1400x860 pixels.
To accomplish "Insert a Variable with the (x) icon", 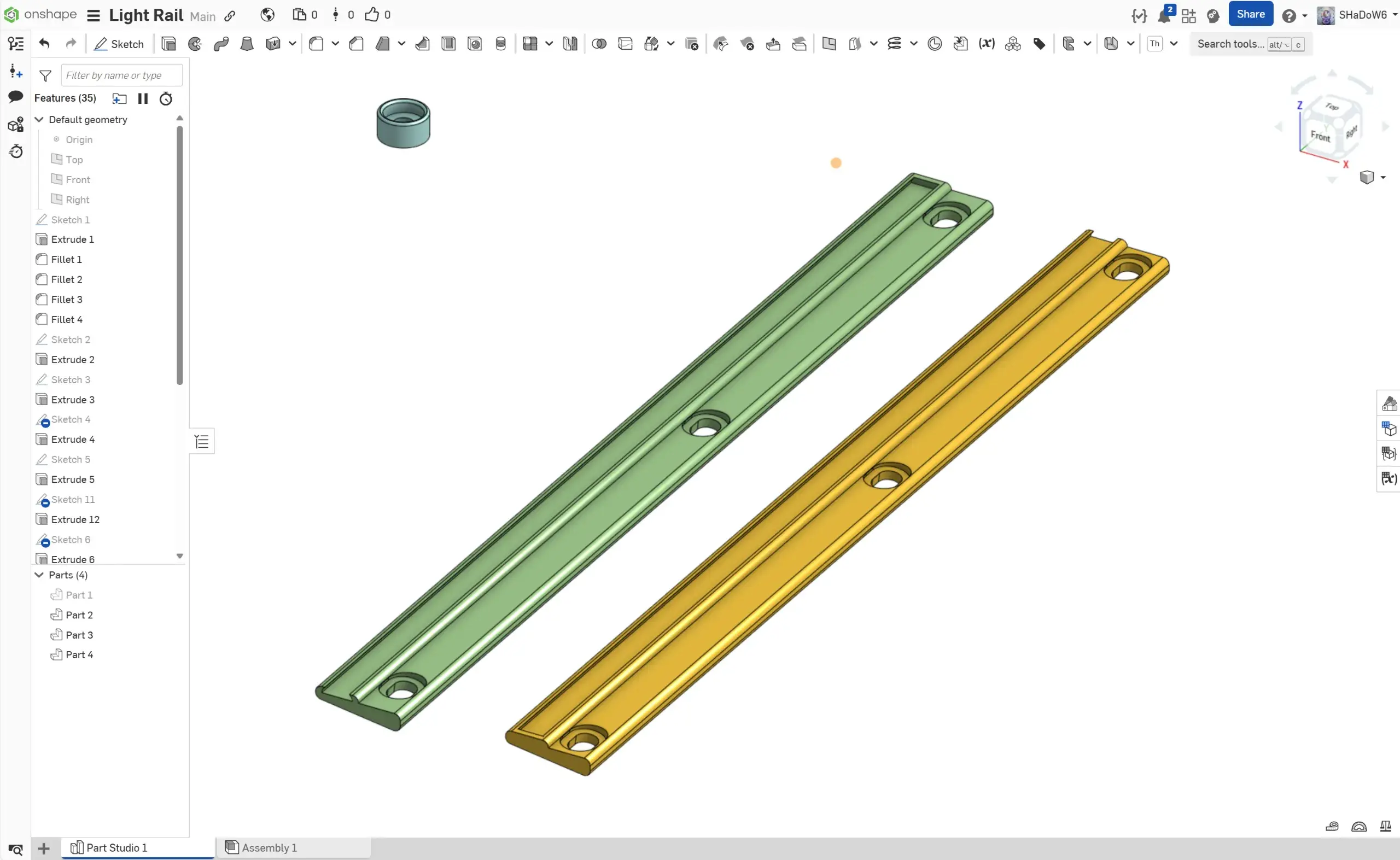I will pyautogui.click(x=987, y=44).
